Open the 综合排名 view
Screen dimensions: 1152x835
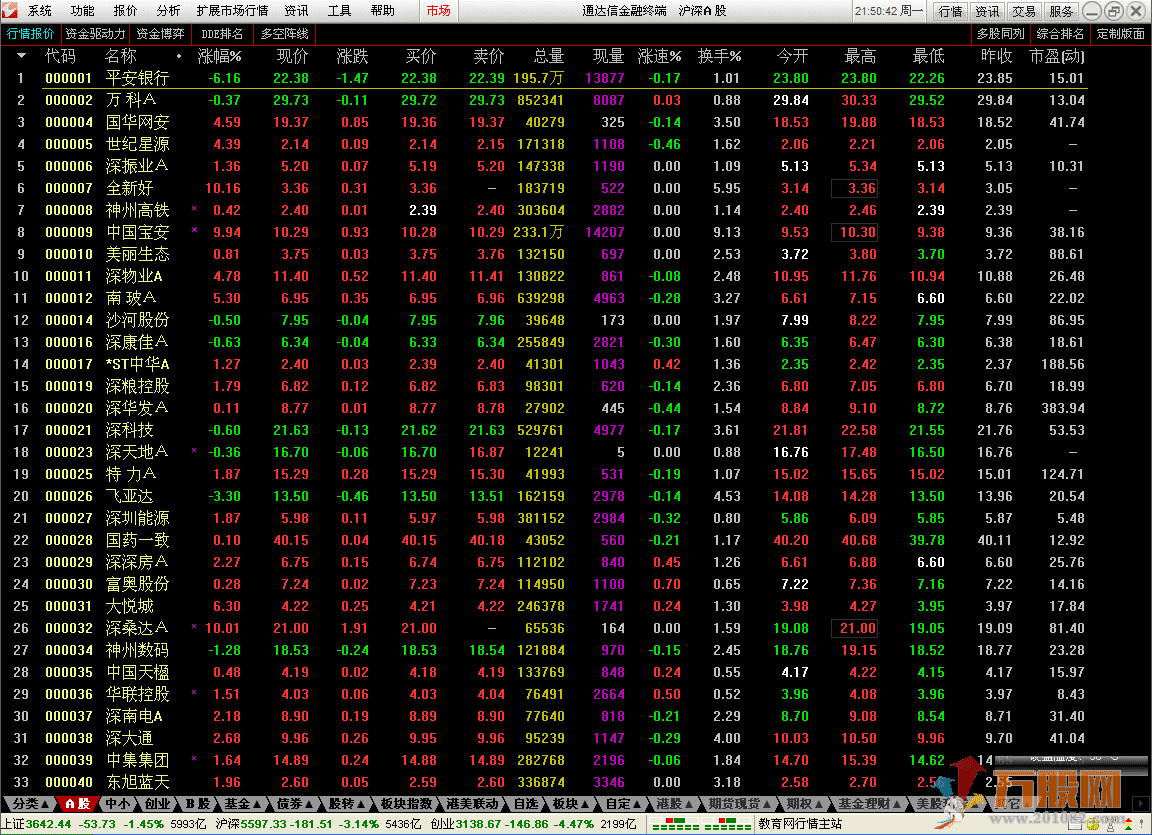pyautogui.click(x=1060, y=34)
